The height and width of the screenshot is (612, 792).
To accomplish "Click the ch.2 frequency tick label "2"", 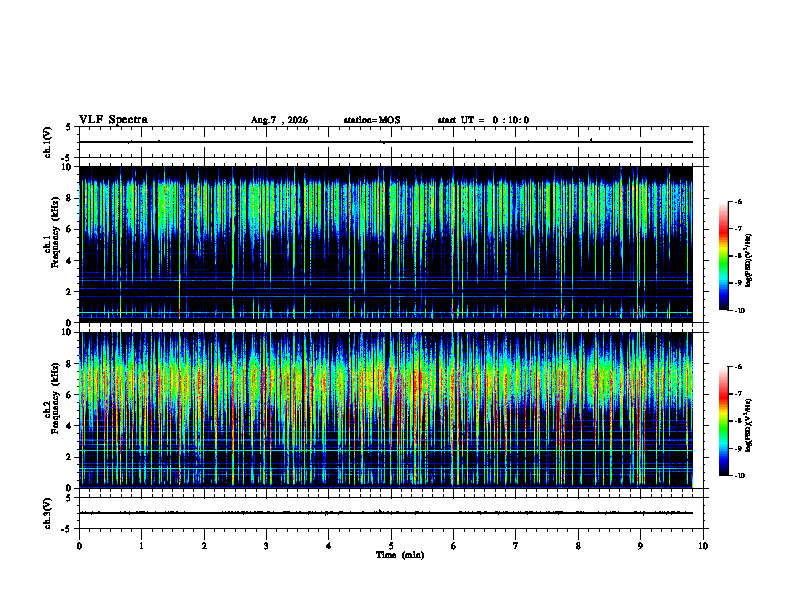I will pos(70,457).
